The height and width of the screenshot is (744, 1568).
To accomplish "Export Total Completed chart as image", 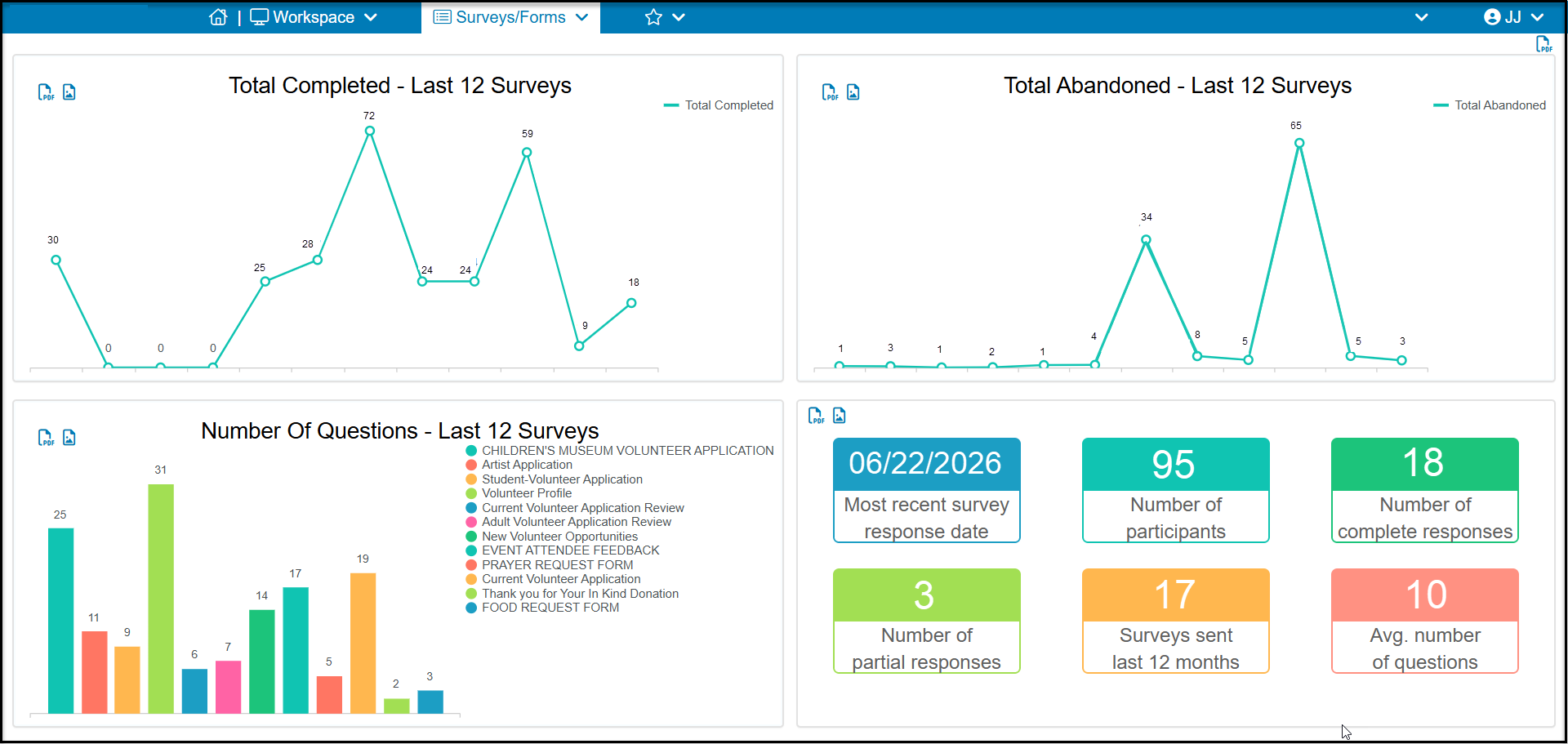I will coord(69,92).
